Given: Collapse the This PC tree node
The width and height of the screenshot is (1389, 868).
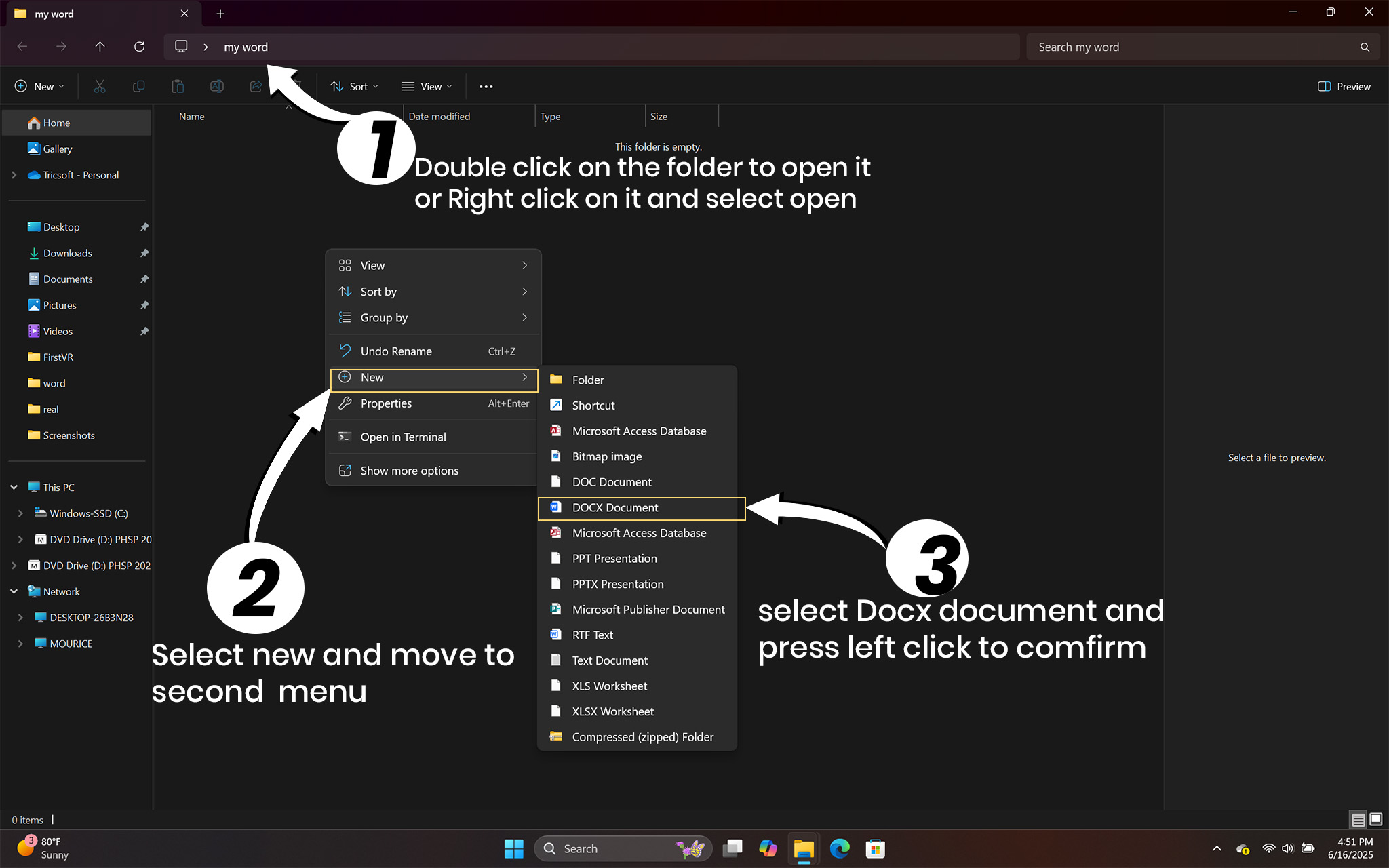Looking at the screenshot, I should (14, 488).
